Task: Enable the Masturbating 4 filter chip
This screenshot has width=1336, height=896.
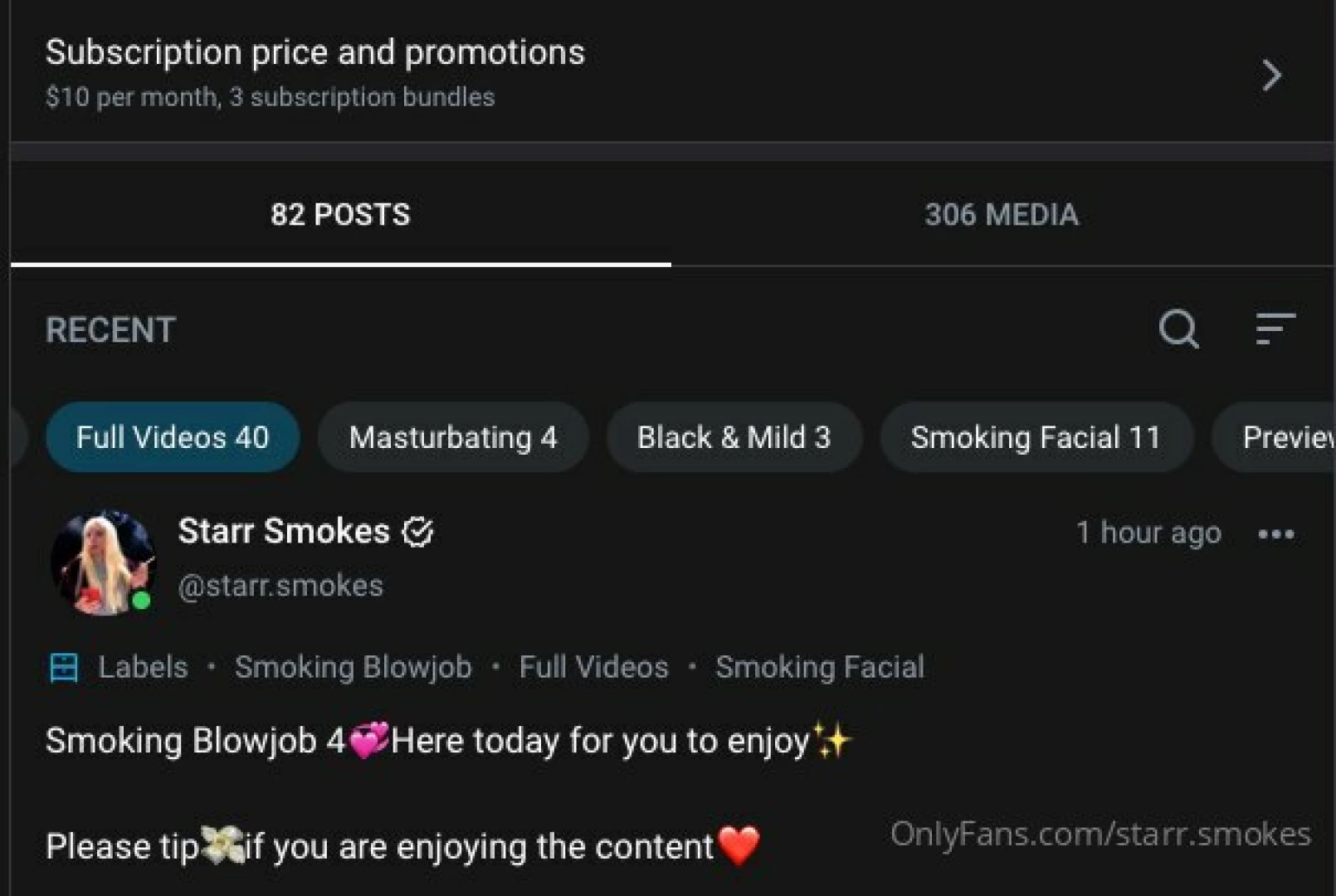Action: [453, 437]
